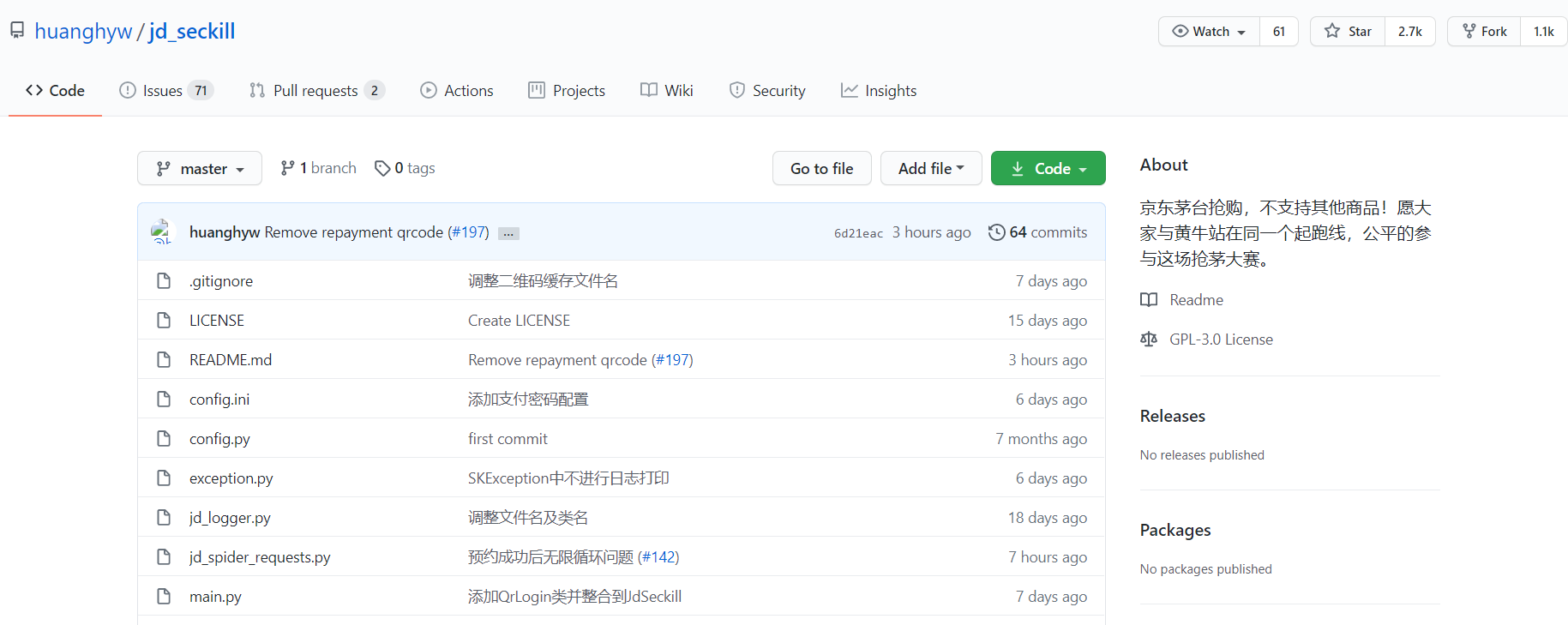Expand the master branch selector
1568x625 pixels.
coord(200,169)
